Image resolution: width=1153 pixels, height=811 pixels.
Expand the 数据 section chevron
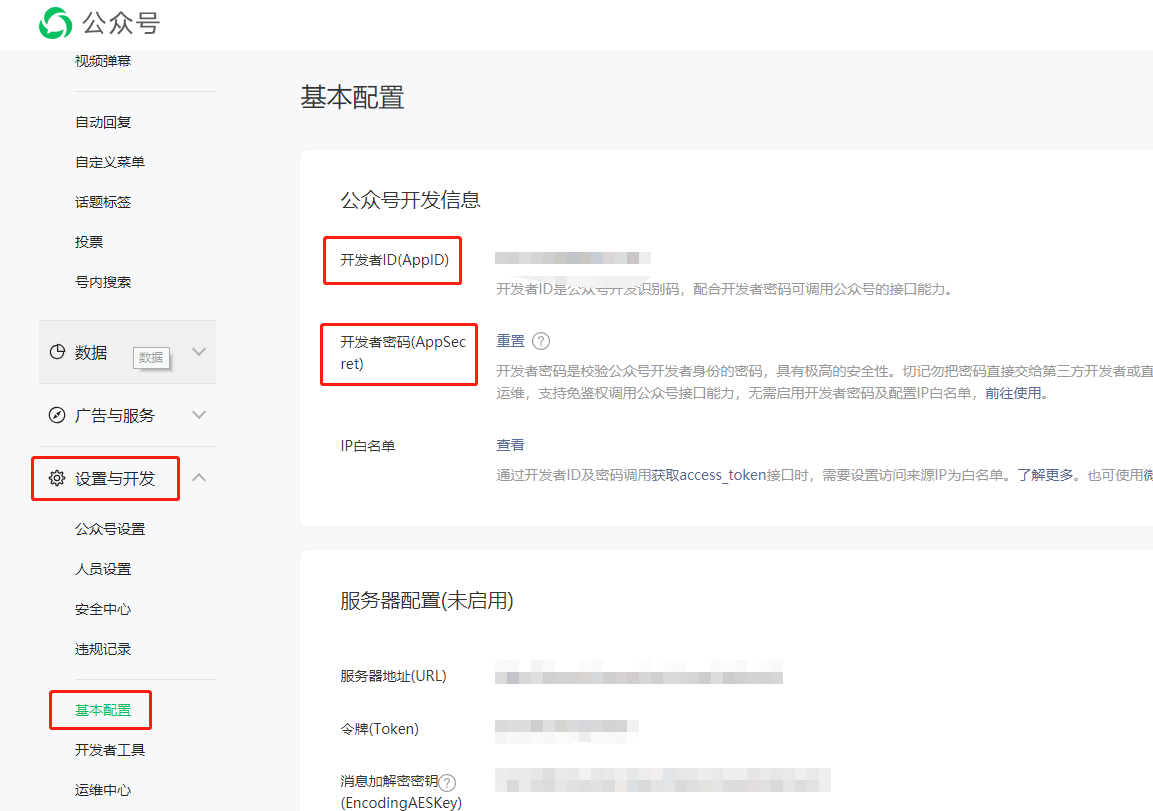coord(199,351)
